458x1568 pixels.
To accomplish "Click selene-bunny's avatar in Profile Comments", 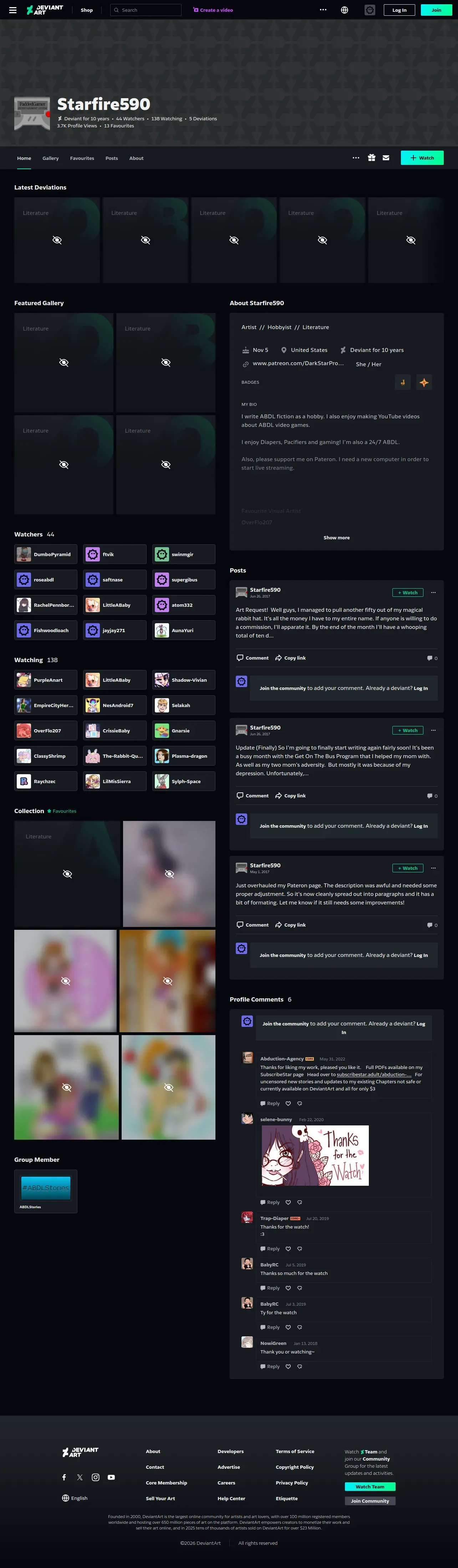I will tap(248, 1119).
